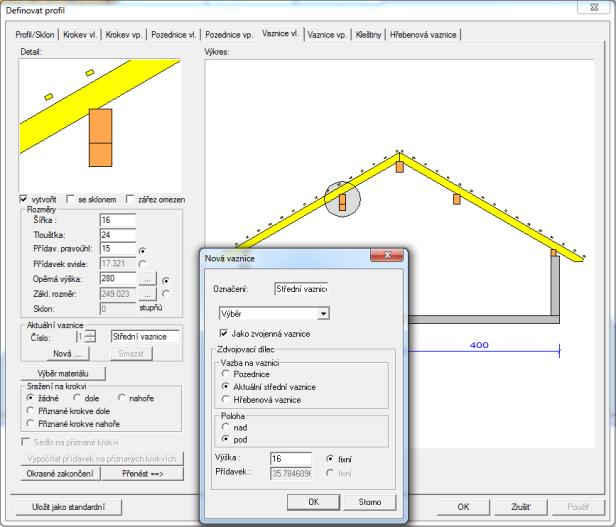Select the fixní option for Výška
Screen dimensions: 616x527
(330, 459)
